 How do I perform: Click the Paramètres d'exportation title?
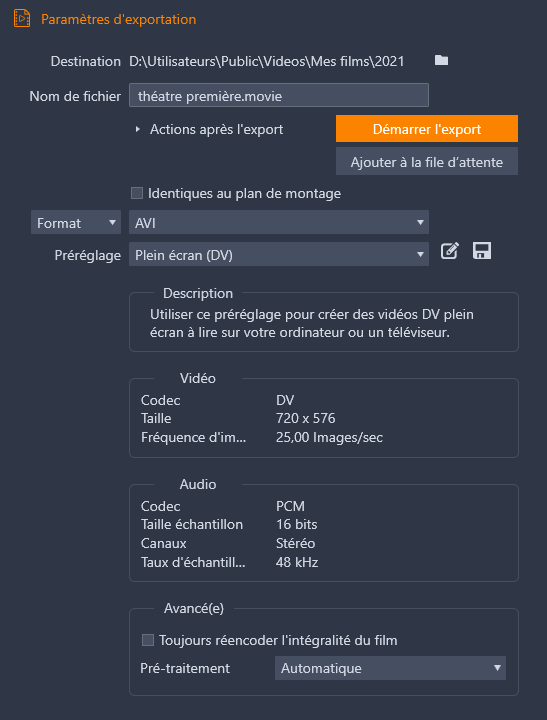click(x=118, y=19)
